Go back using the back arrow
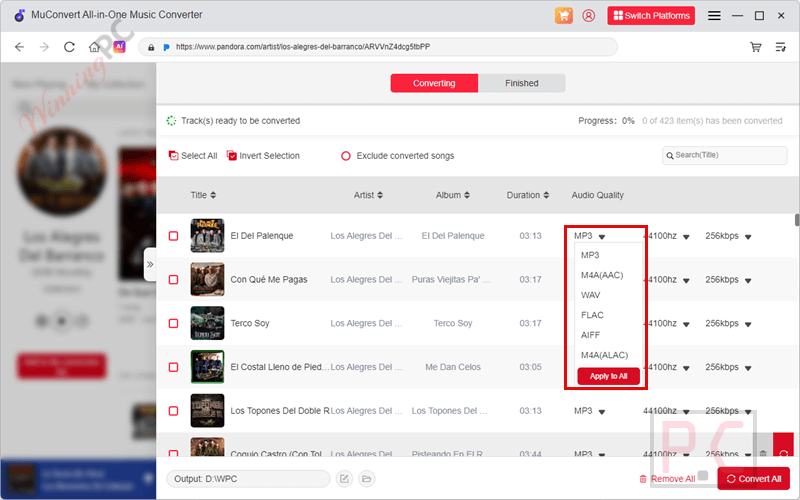The height and width of the screenshot is (500, 800). click(x=19, y=47)
